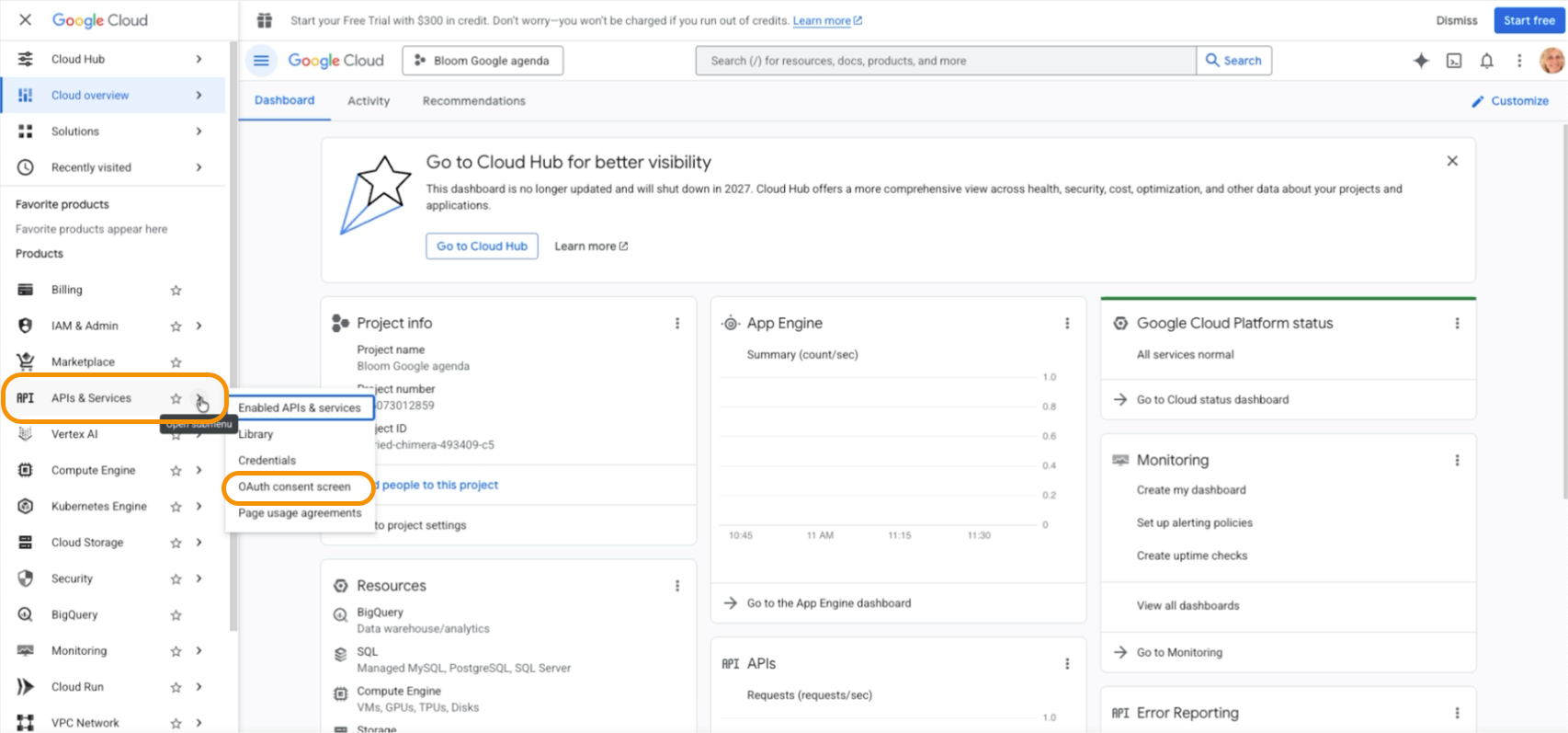
Task: Open the notifications bell
Action: [1486, 61]
